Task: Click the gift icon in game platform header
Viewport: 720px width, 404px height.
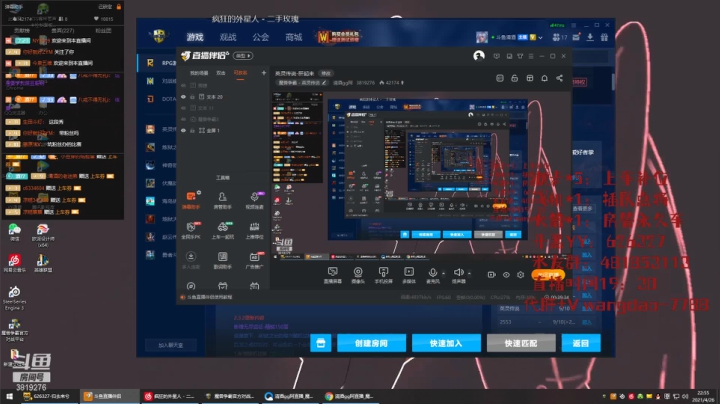Action: click(604, 37)
